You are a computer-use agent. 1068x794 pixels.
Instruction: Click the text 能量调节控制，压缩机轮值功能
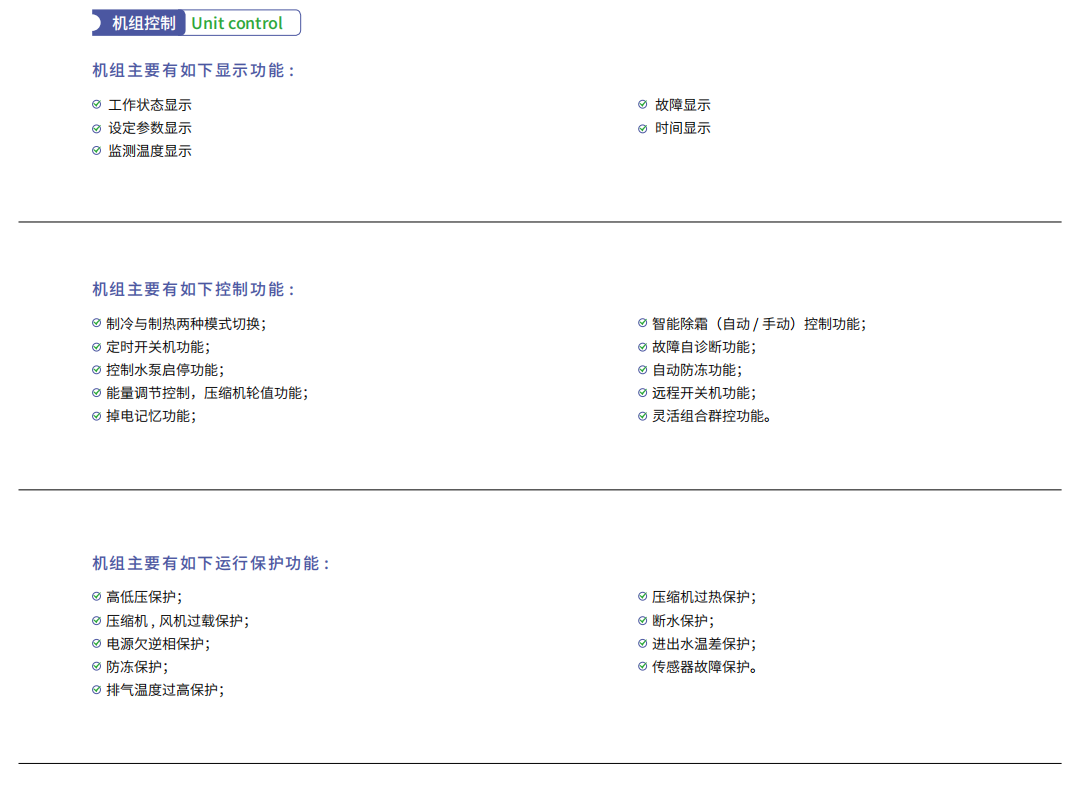tap(207, 393)
